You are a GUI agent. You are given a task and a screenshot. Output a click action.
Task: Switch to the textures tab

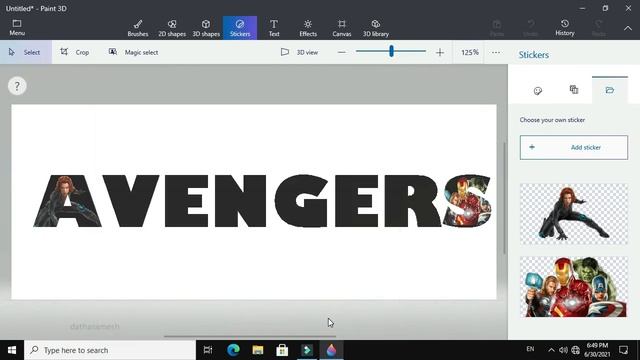click(x=574, y=90)
